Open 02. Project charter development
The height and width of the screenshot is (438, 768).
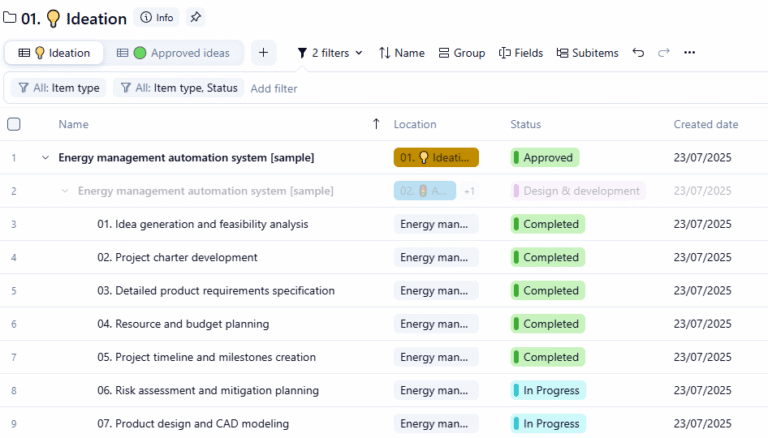coord(177,258)
